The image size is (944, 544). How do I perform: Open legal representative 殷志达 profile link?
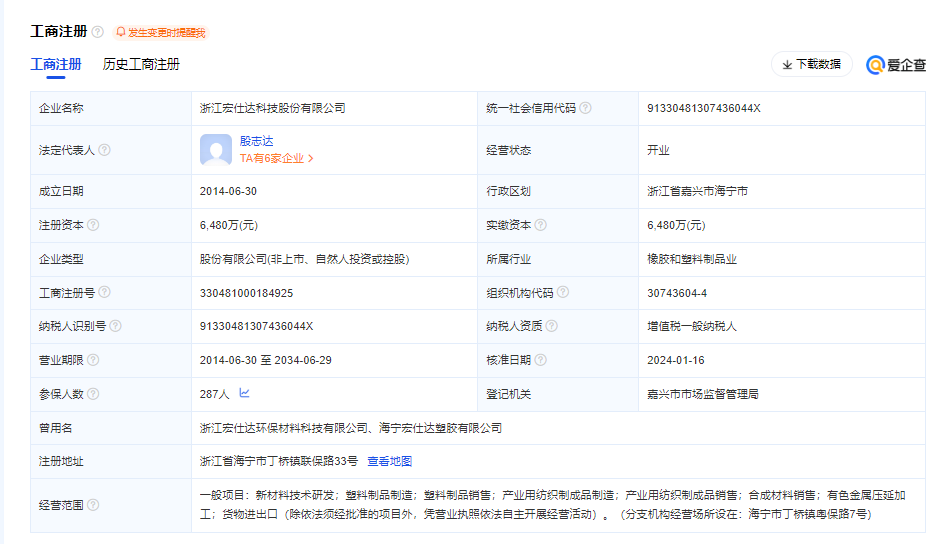[256, 141]
